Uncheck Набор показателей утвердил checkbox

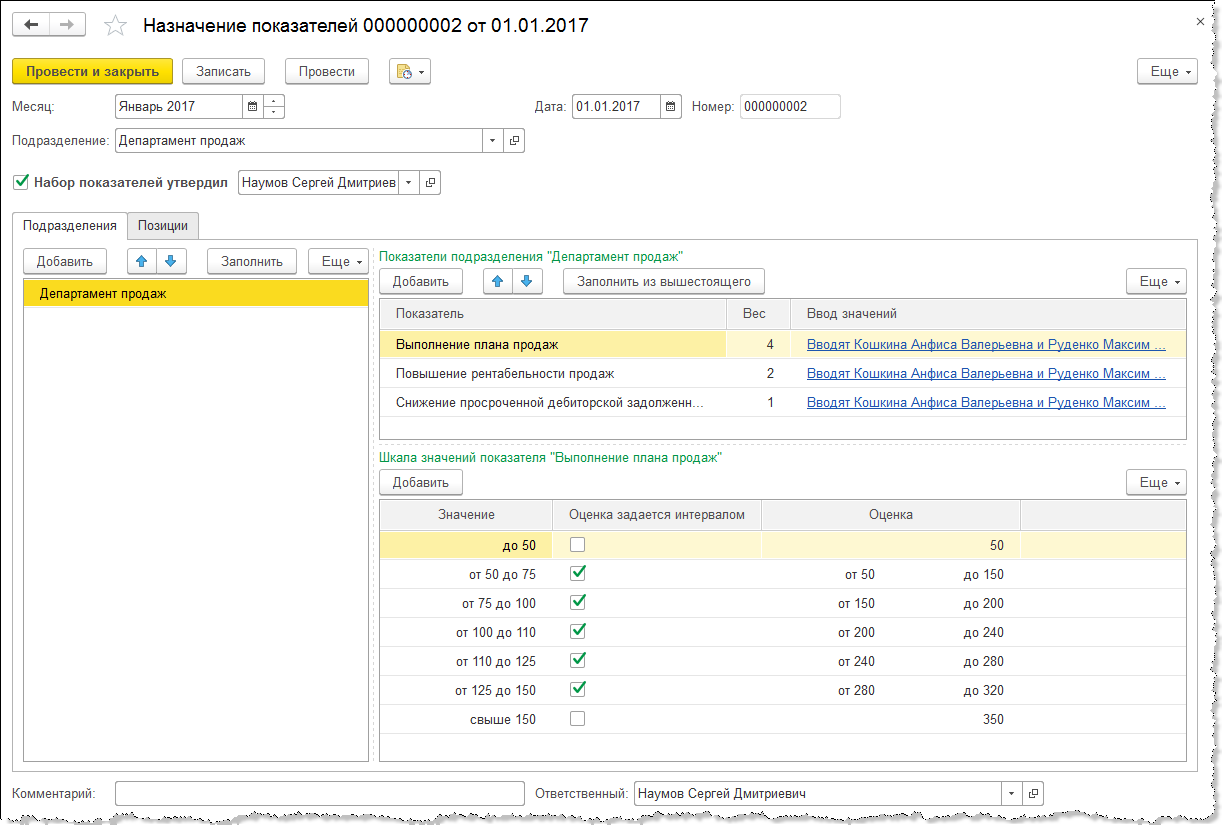[21, 182]
